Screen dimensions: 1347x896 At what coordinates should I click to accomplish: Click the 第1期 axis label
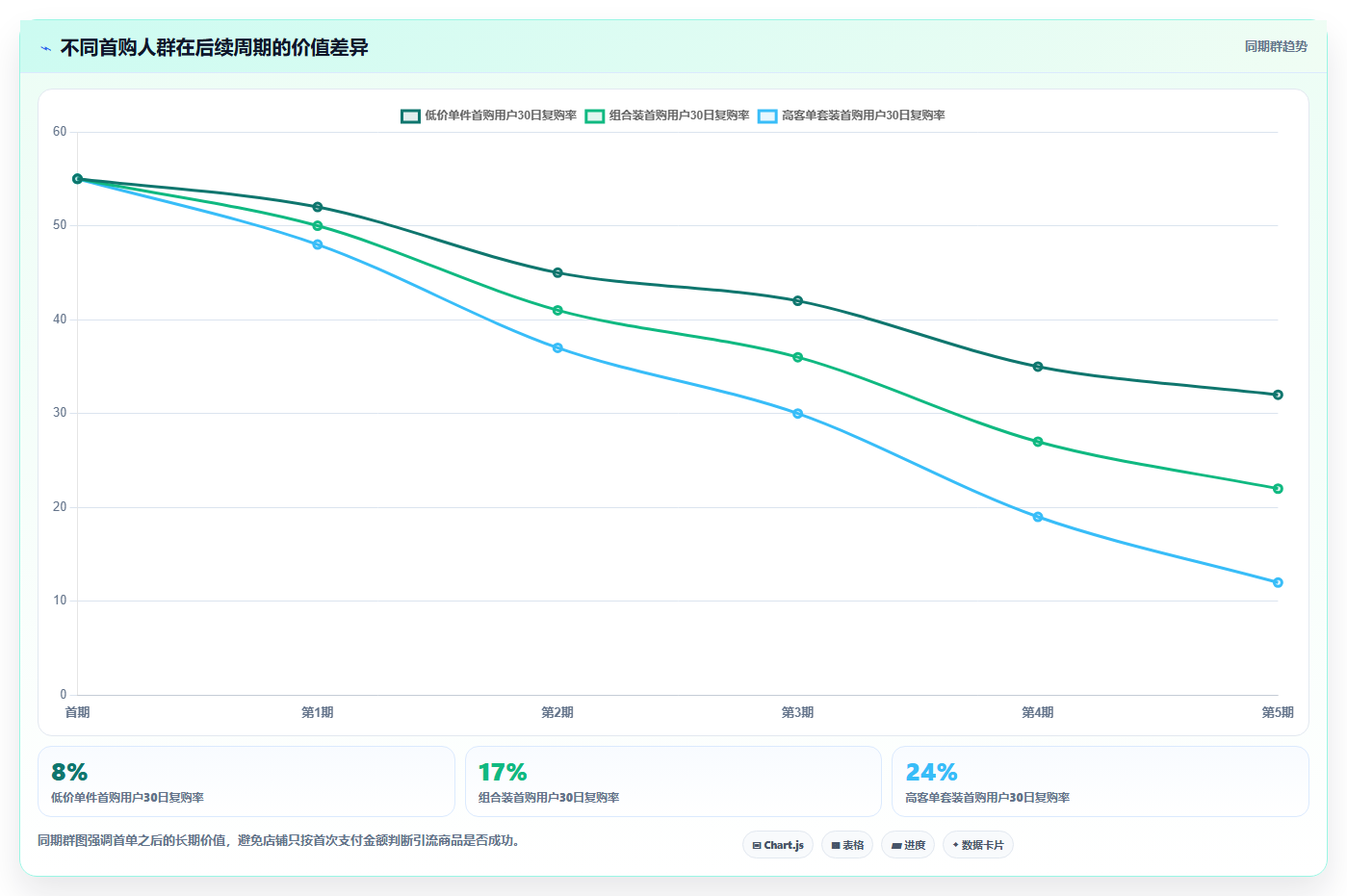tap(318, 712)
